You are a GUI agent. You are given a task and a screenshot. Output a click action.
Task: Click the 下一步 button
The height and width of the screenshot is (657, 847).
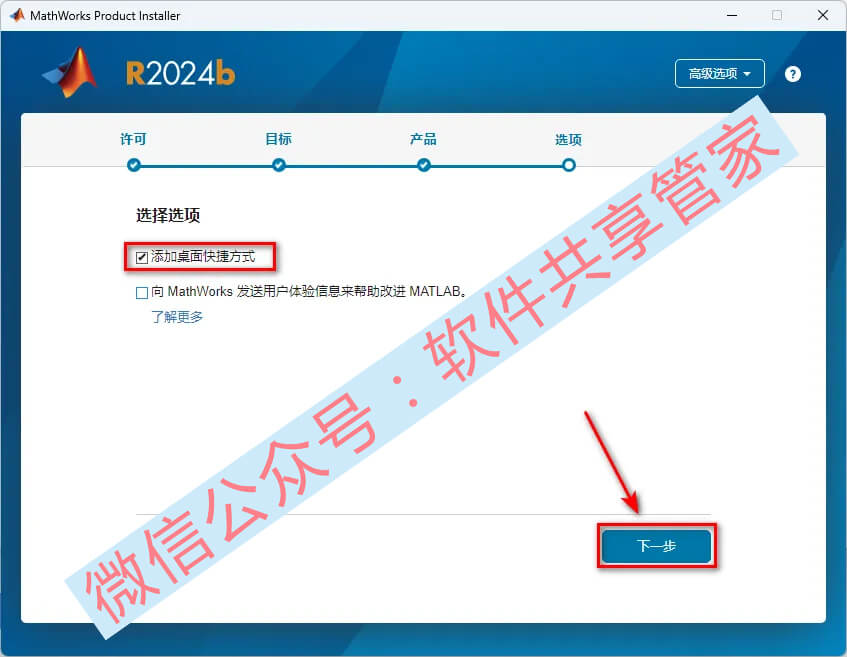[x=656, y=546]
